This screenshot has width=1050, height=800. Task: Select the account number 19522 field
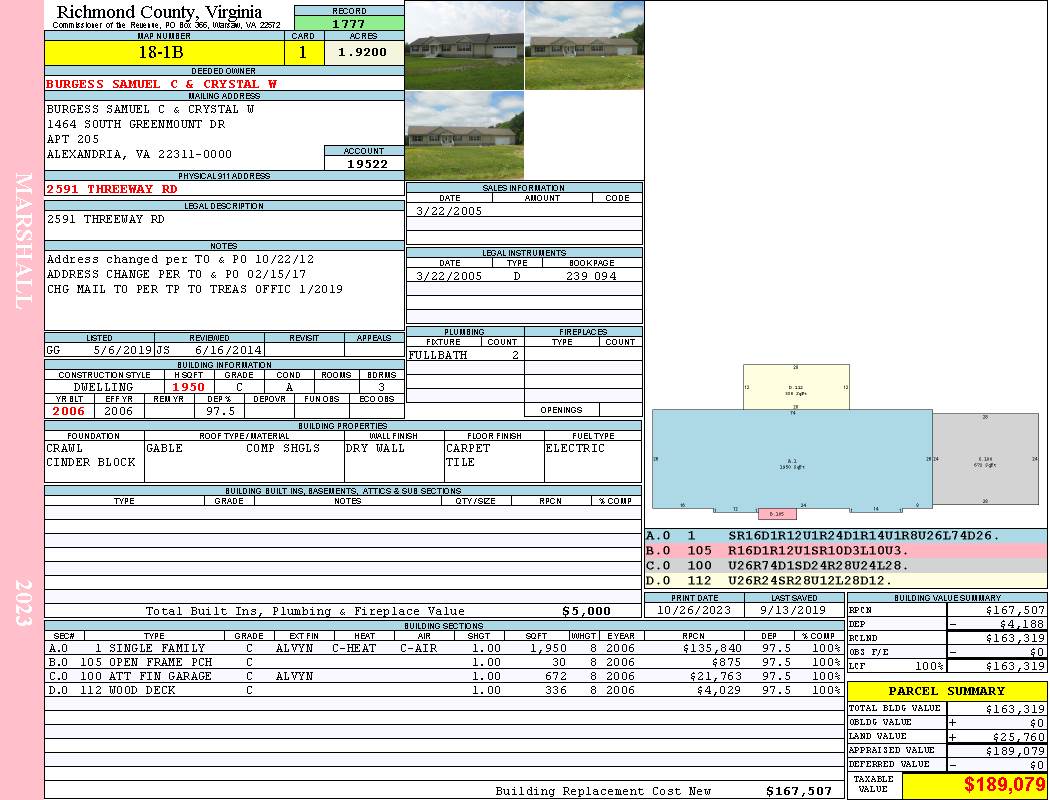(364, 163)
